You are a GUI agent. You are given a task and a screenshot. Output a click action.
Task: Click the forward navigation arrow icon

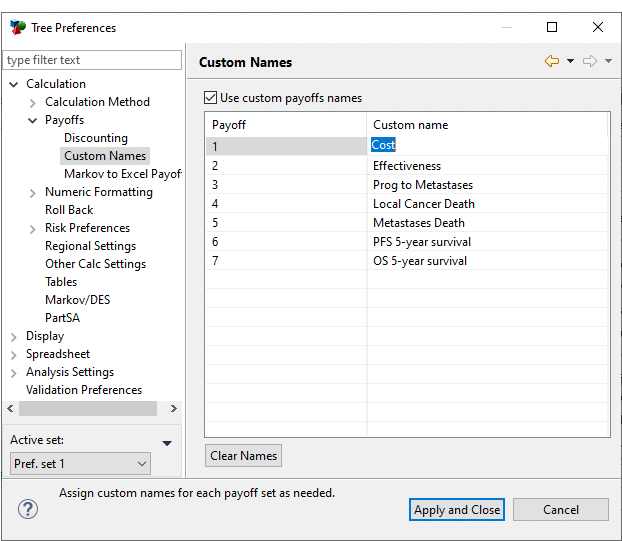(590, 62)
